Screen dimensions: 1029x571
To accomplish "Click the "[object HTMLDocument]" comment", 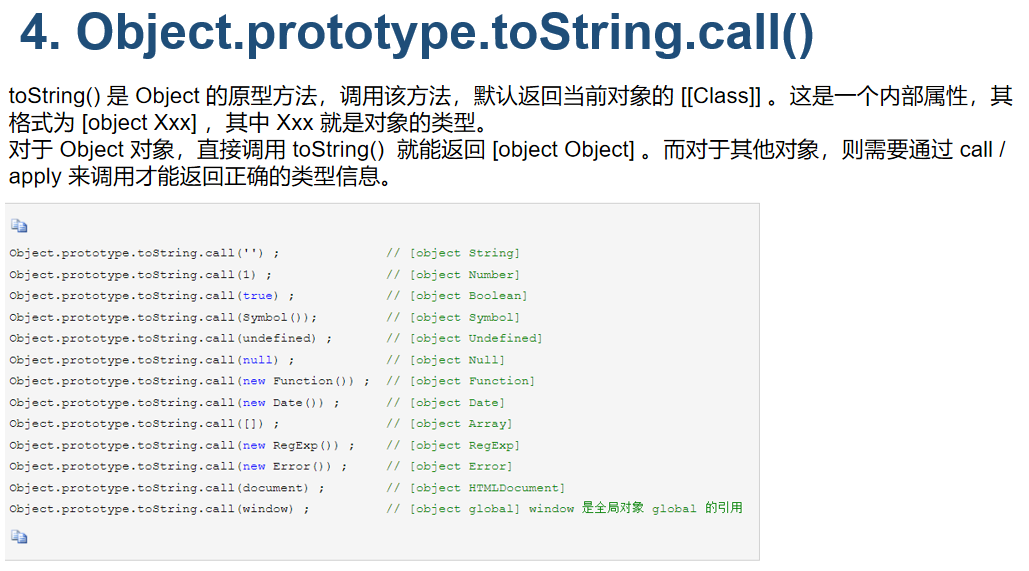I will [x=487, y=488].
